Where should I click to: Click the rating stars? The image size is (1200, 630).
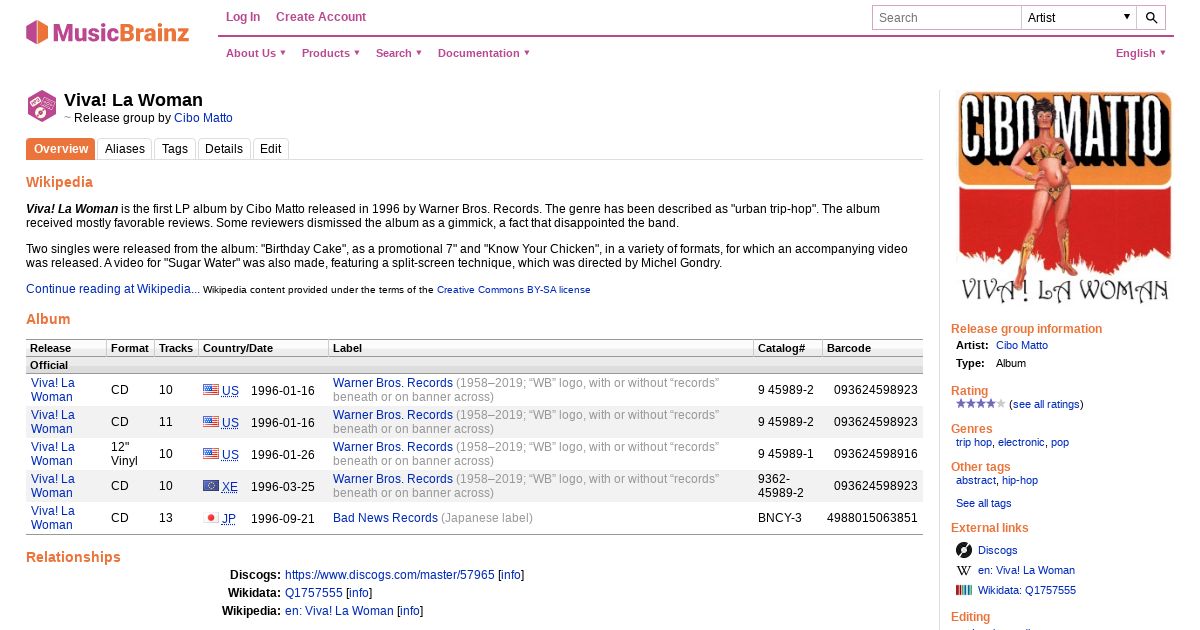(x=980, y=404)
